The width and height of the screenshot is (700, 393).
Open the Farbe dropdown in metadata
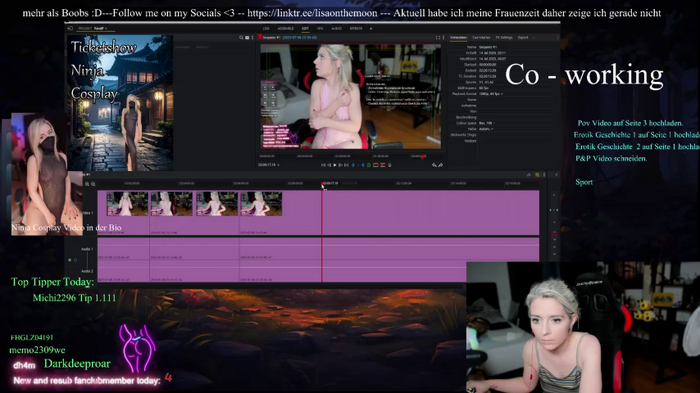(x=486, y=129)
